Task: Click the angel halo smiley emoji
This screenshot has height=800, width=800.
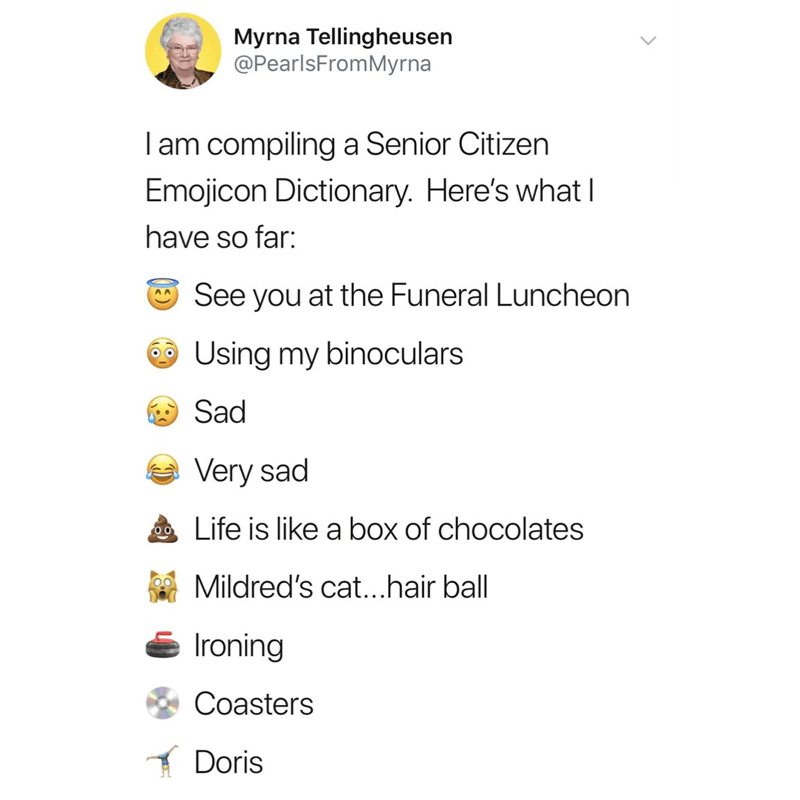Action: point(164,294)
